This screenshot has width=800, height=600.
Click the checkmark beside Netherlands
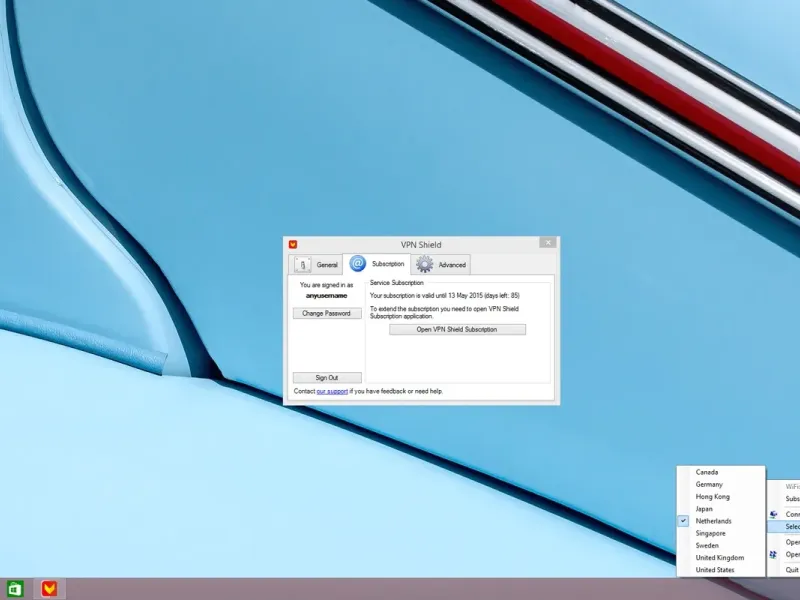[684, 521]
